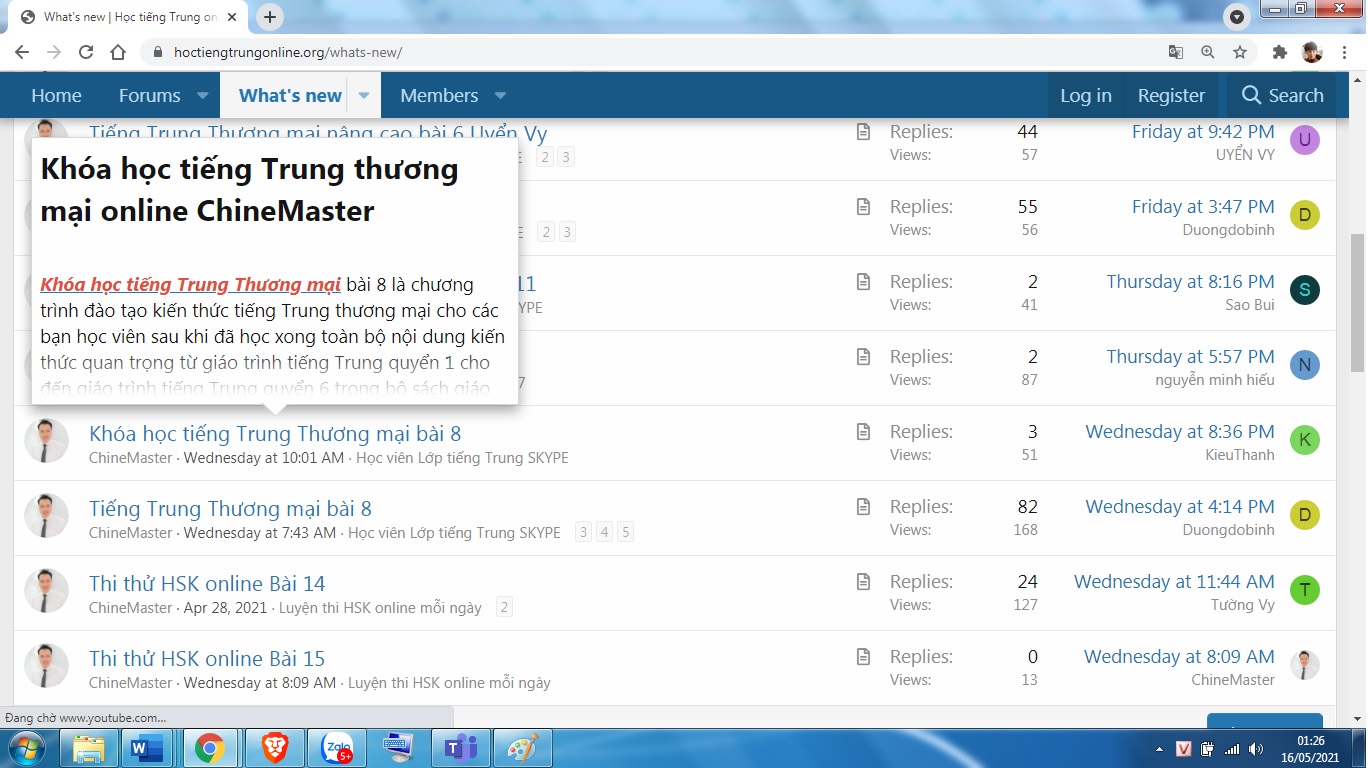Expand the Forums dropdown arrow

click(x=202, y=96)
